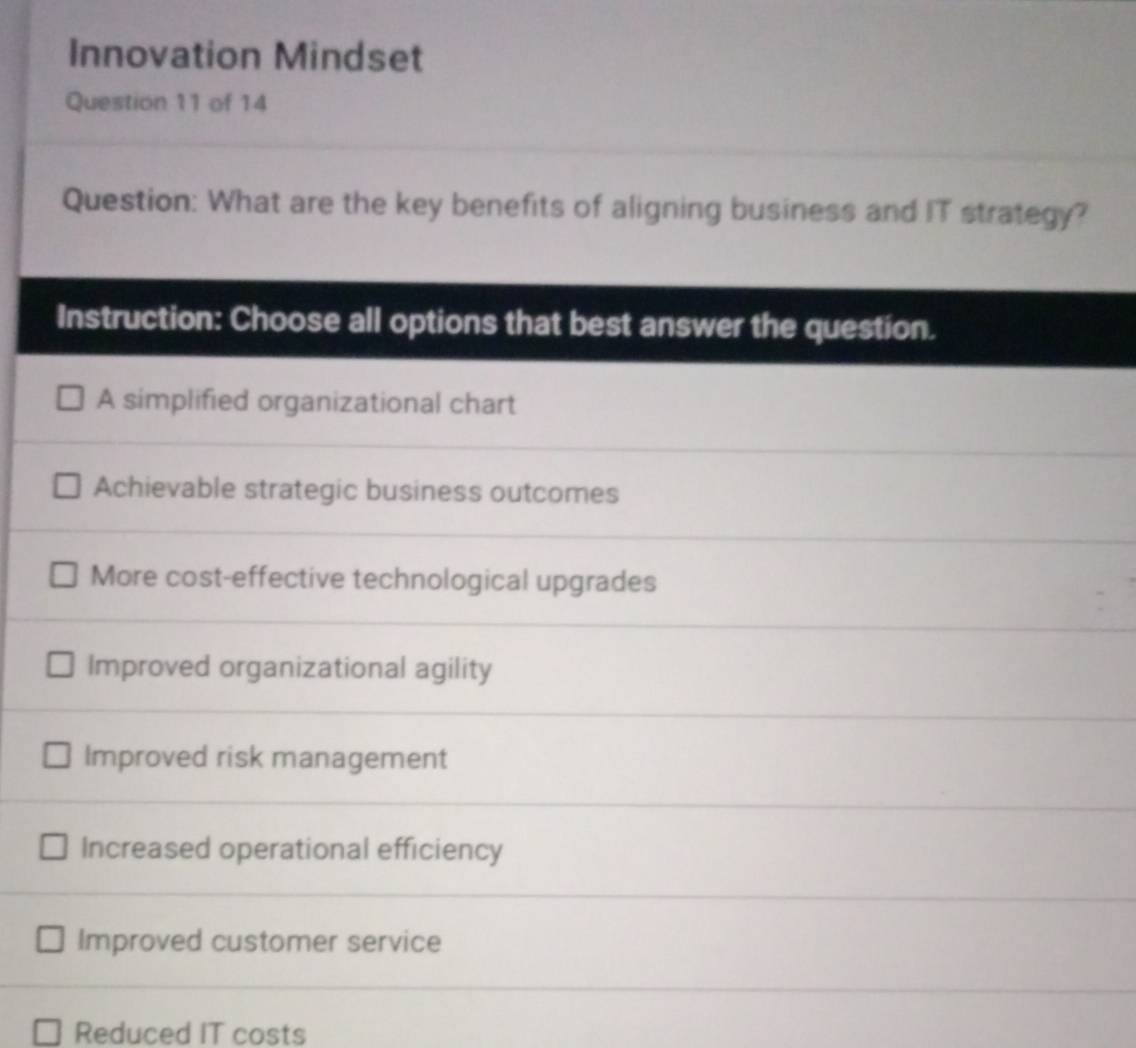Click the 'A simplified organizational chart' option text

306,403
